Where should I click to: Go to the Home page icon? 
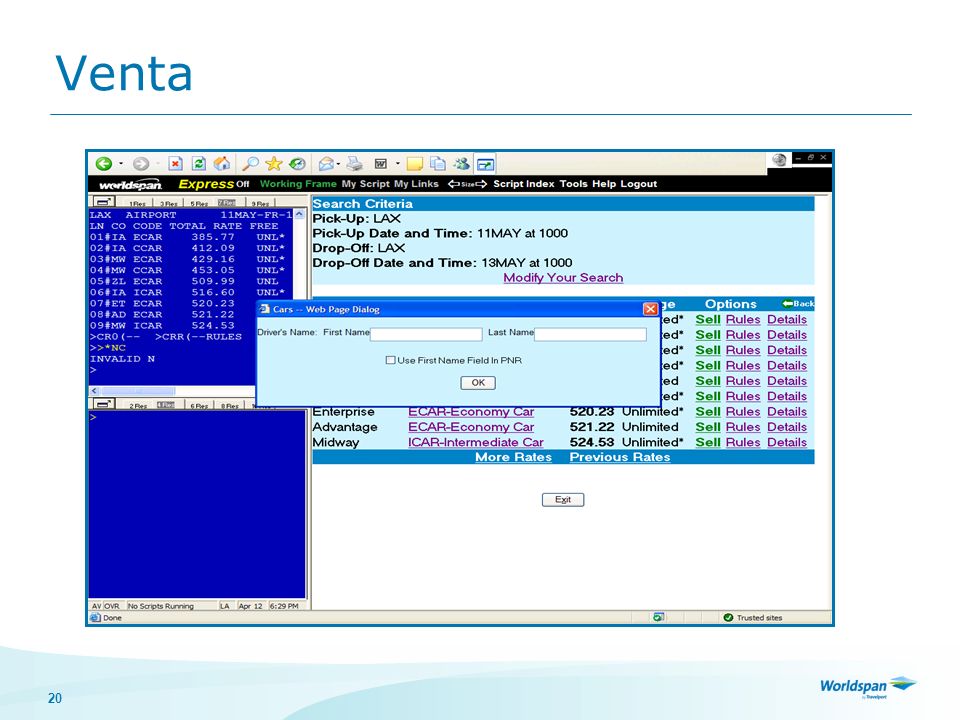click(222, 163)
